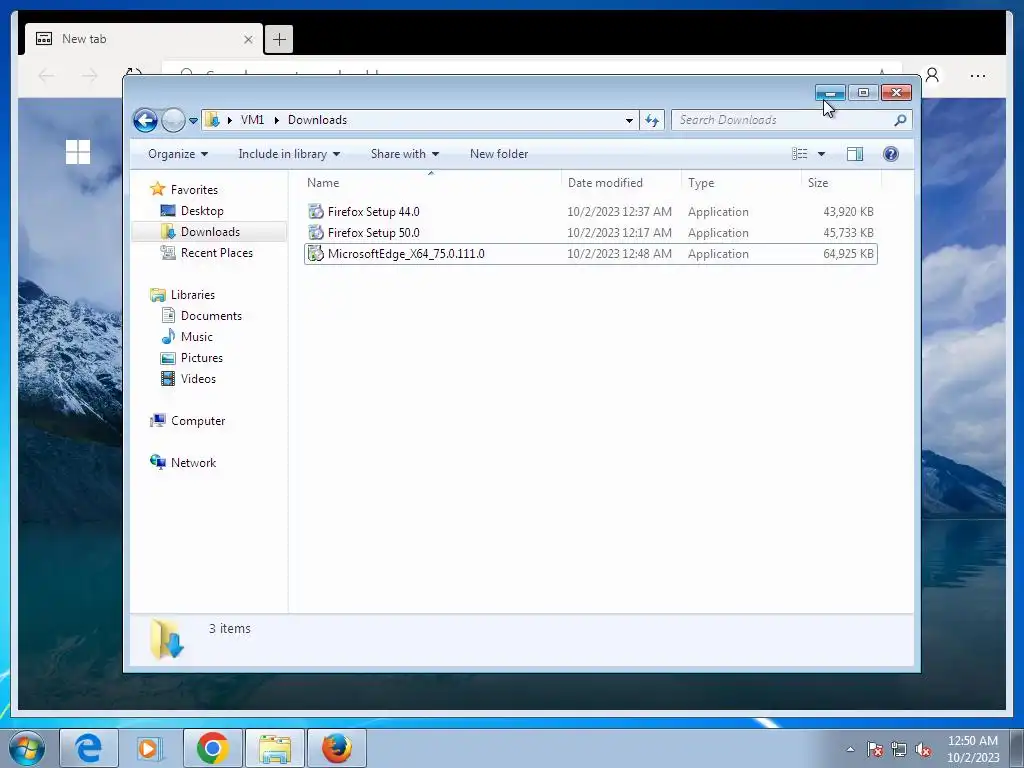
Task: Click the network status tray icon
Action: pos(899,749)
